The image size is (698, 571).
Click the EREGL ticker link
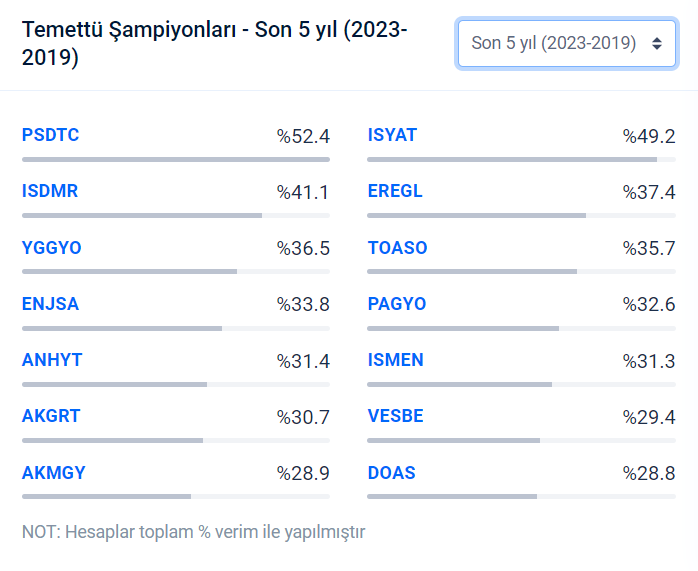(x=395, y=191)
